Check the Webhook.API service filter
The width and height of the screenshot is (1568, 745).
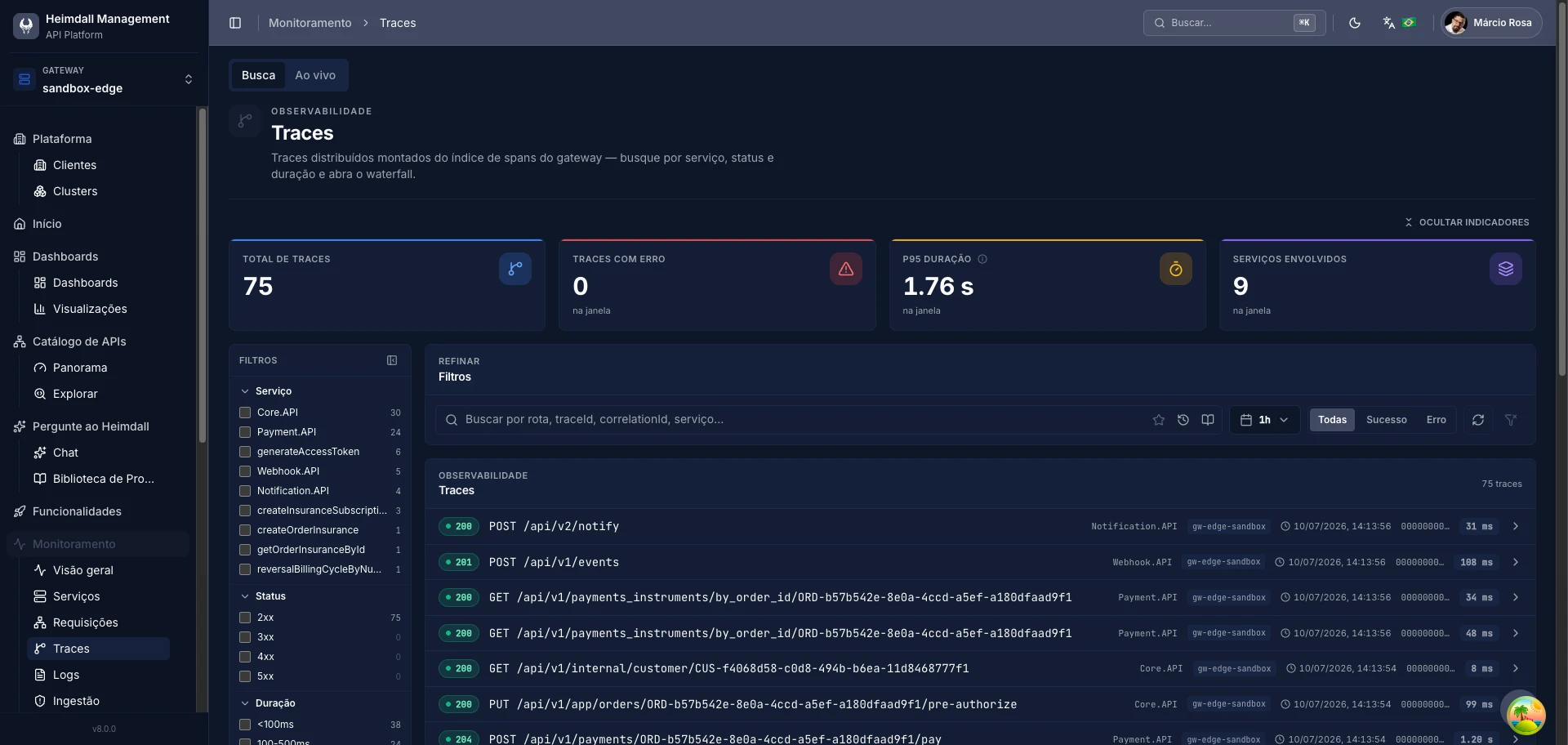(x=244, y=471)
